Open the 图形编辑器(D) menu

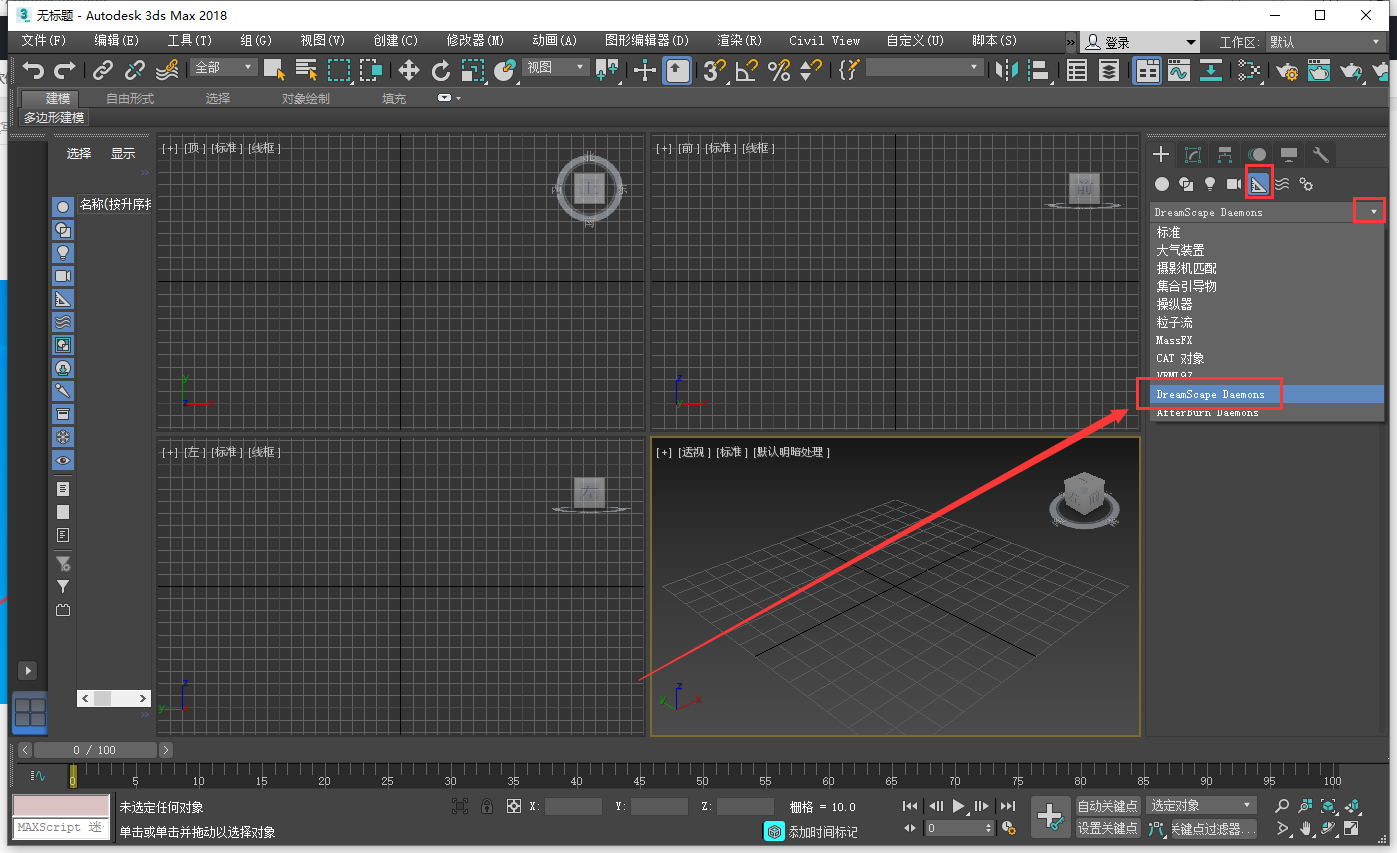647,41
